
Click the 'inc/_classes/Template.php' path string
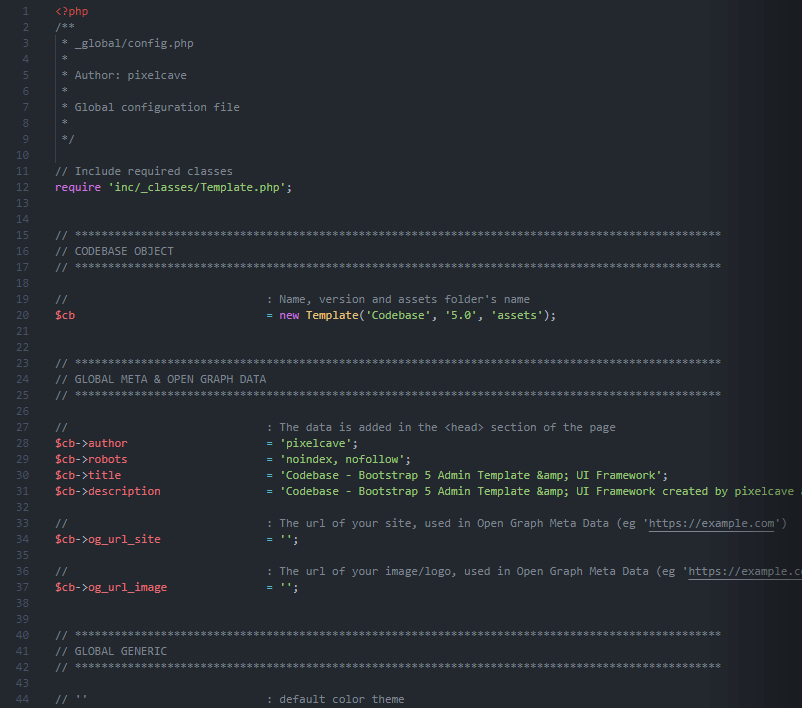200,186
